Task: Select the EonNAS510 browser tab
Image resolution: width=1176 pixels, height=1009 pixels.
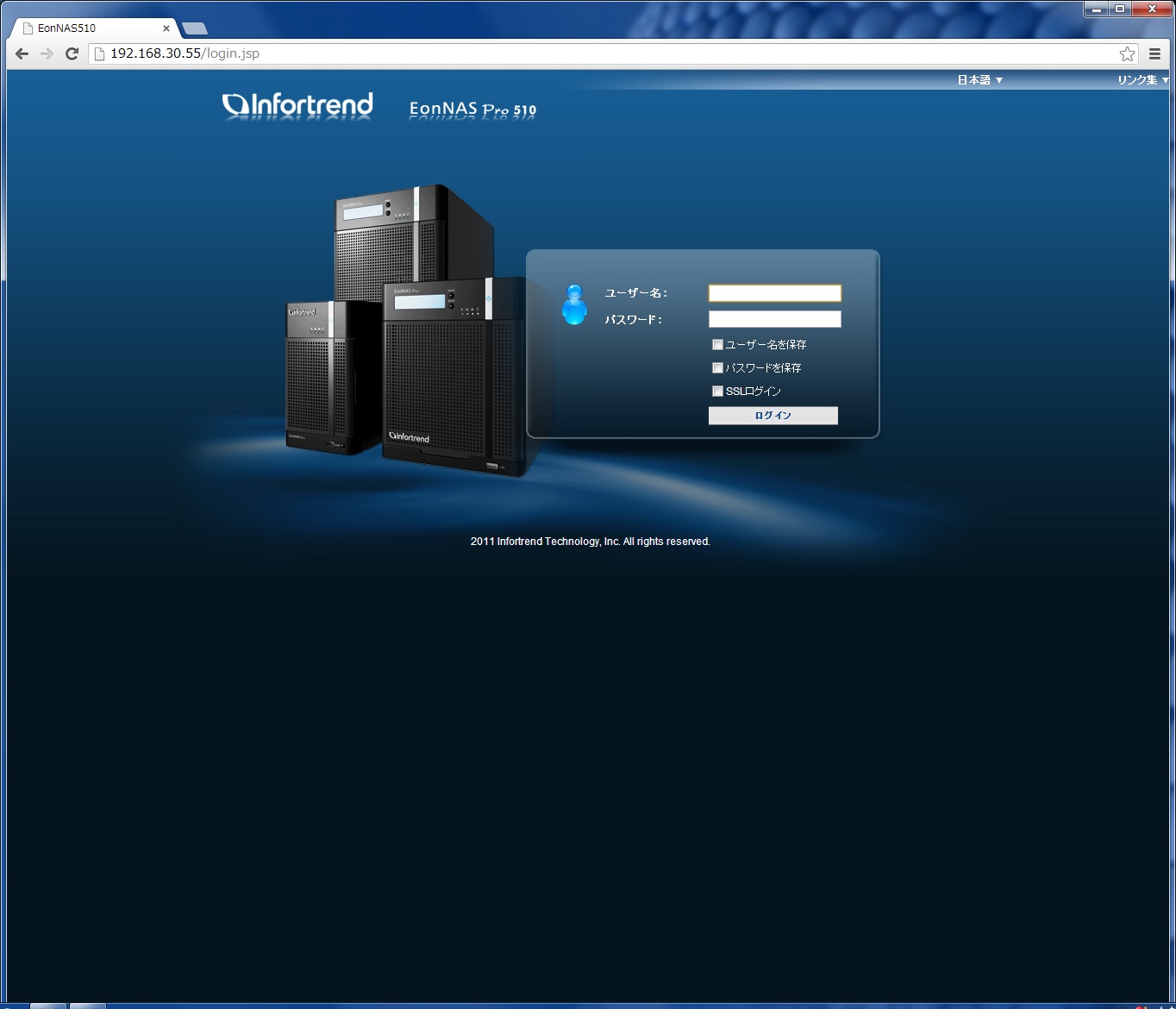Action: (x=86, y=28)
